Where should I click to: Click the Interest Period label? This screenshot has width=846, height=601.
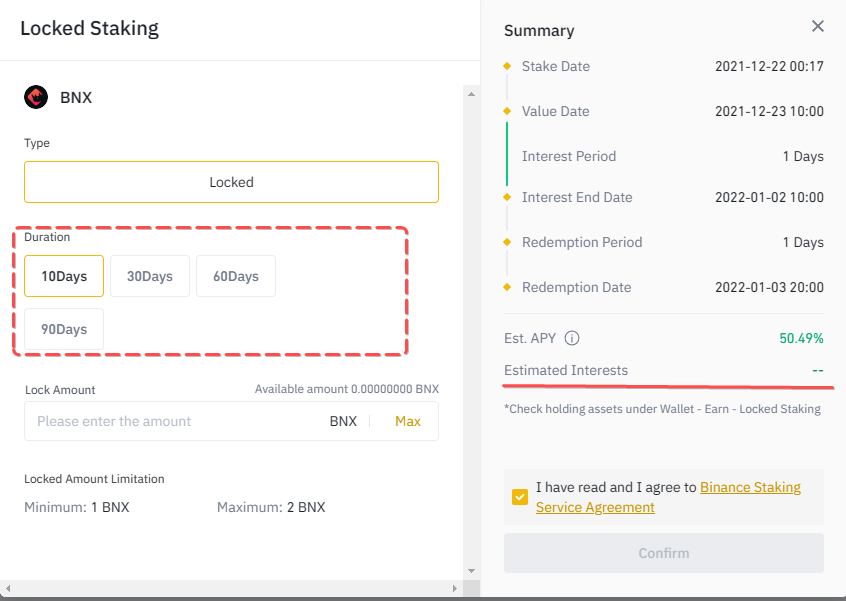569,156
